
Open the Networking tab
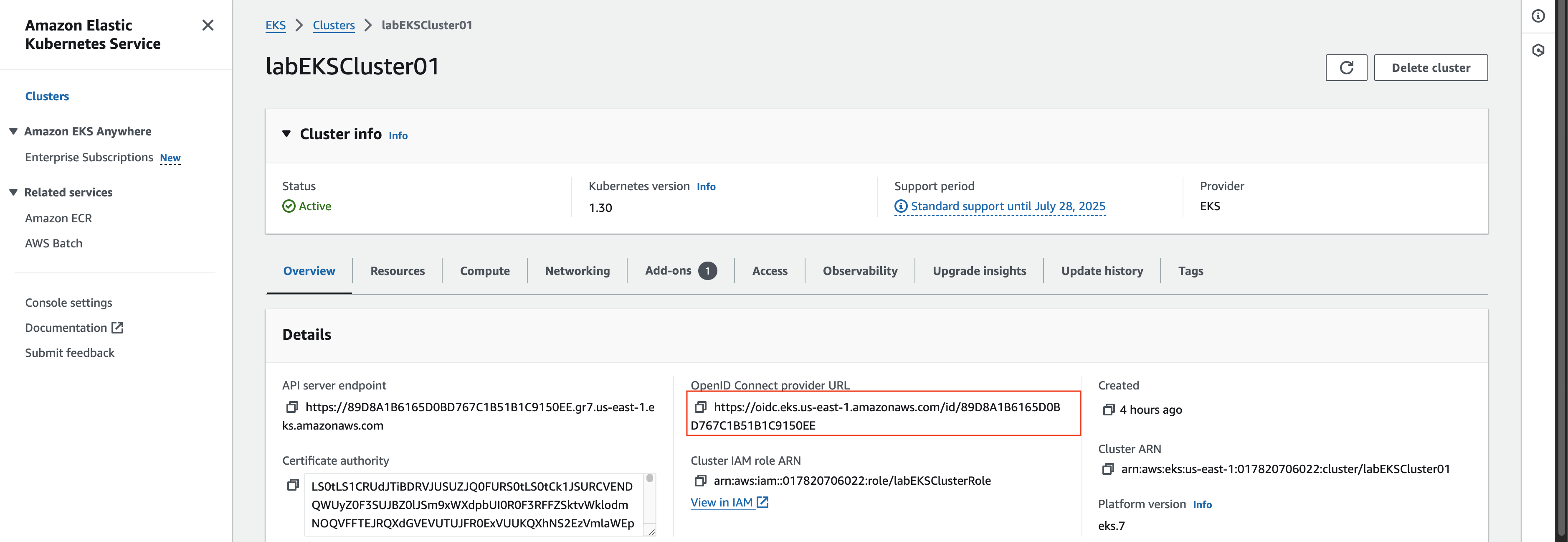pos(577,271)
